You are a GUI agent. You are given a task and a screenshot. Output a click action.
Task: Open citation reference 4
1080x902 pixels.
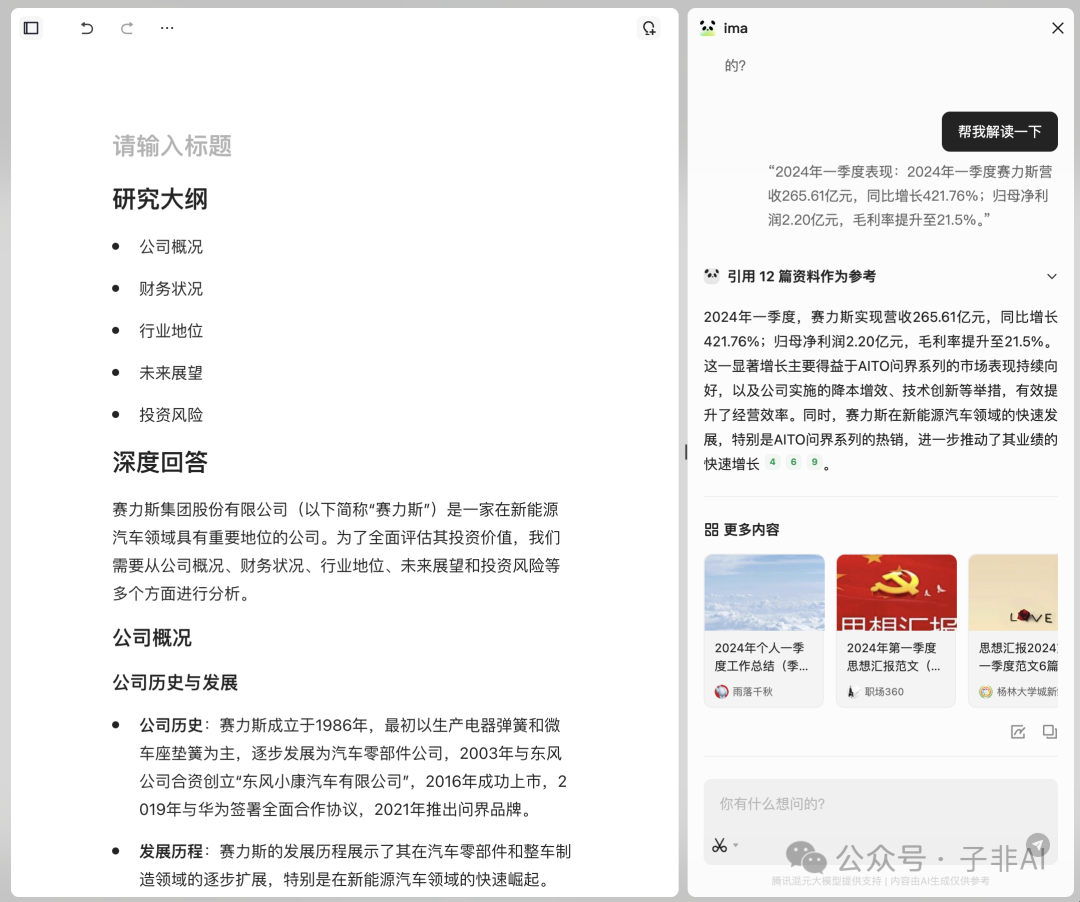(x=773, y=462)
